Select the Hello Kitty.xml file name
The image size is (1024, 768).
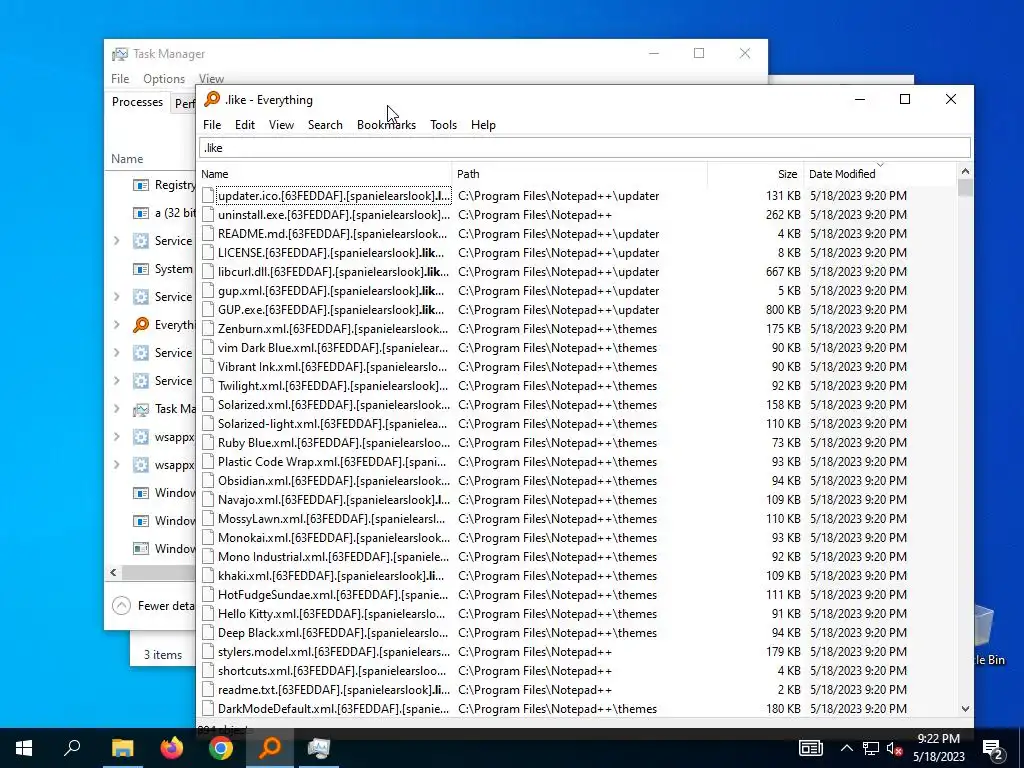(x=332, y=613)
